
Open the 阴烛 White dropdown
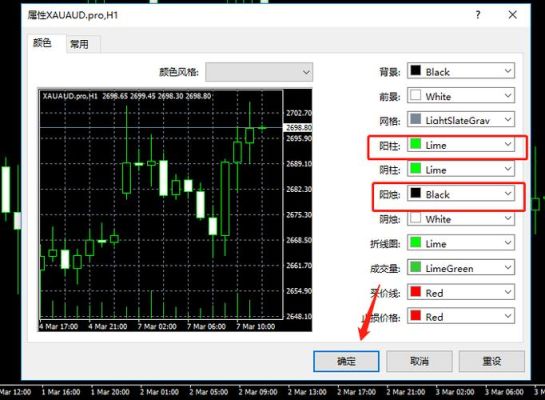click(x=461, y=218)
